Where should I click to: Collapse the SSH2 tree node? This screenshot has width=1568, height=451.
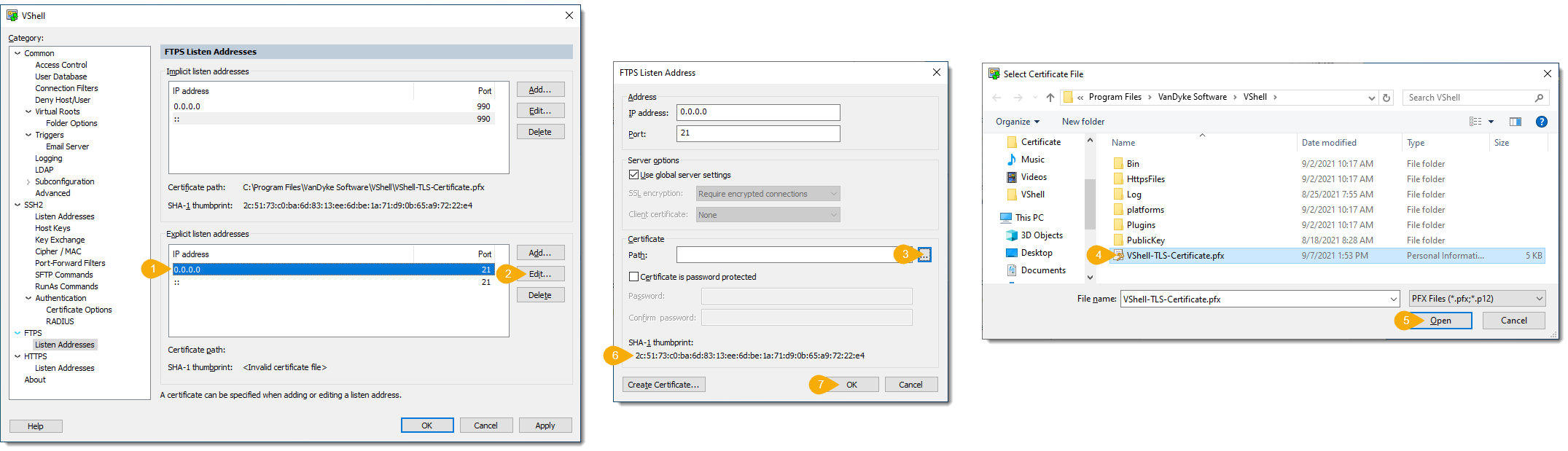point(17,205)
